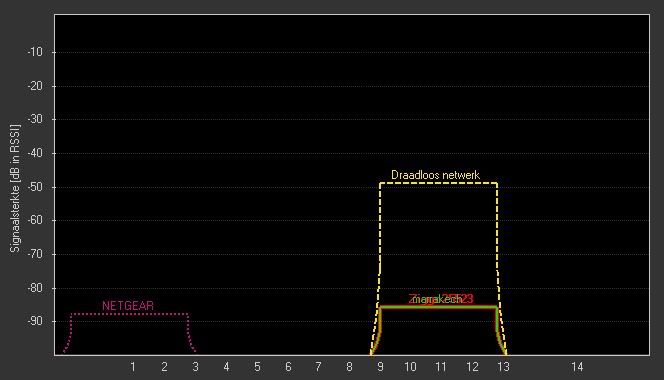
Task: Click the -50 signal strength label
Action: (x=35, y=187)
